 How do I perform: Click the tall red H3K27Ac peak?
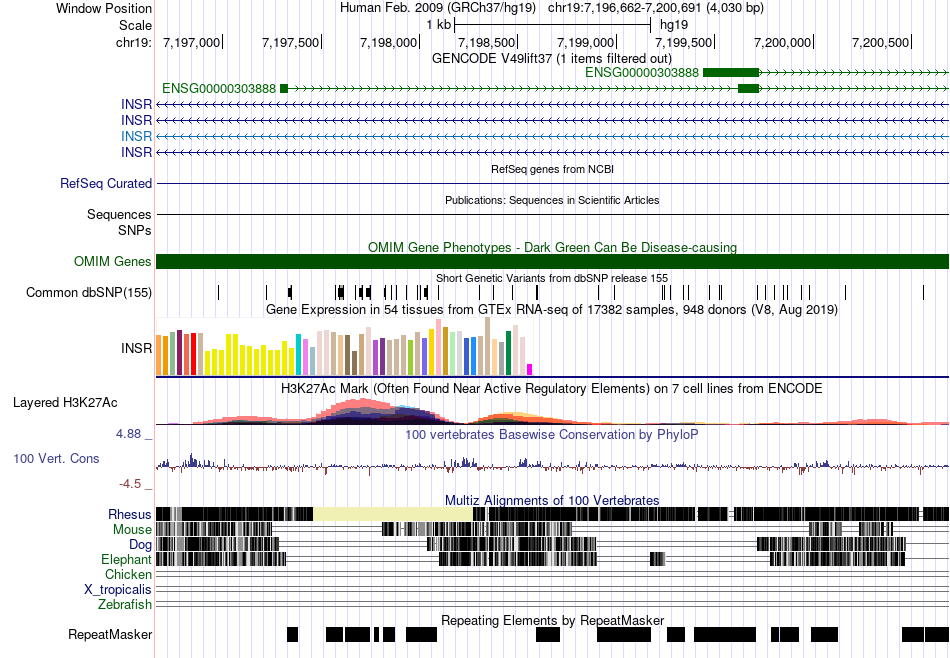362,411
